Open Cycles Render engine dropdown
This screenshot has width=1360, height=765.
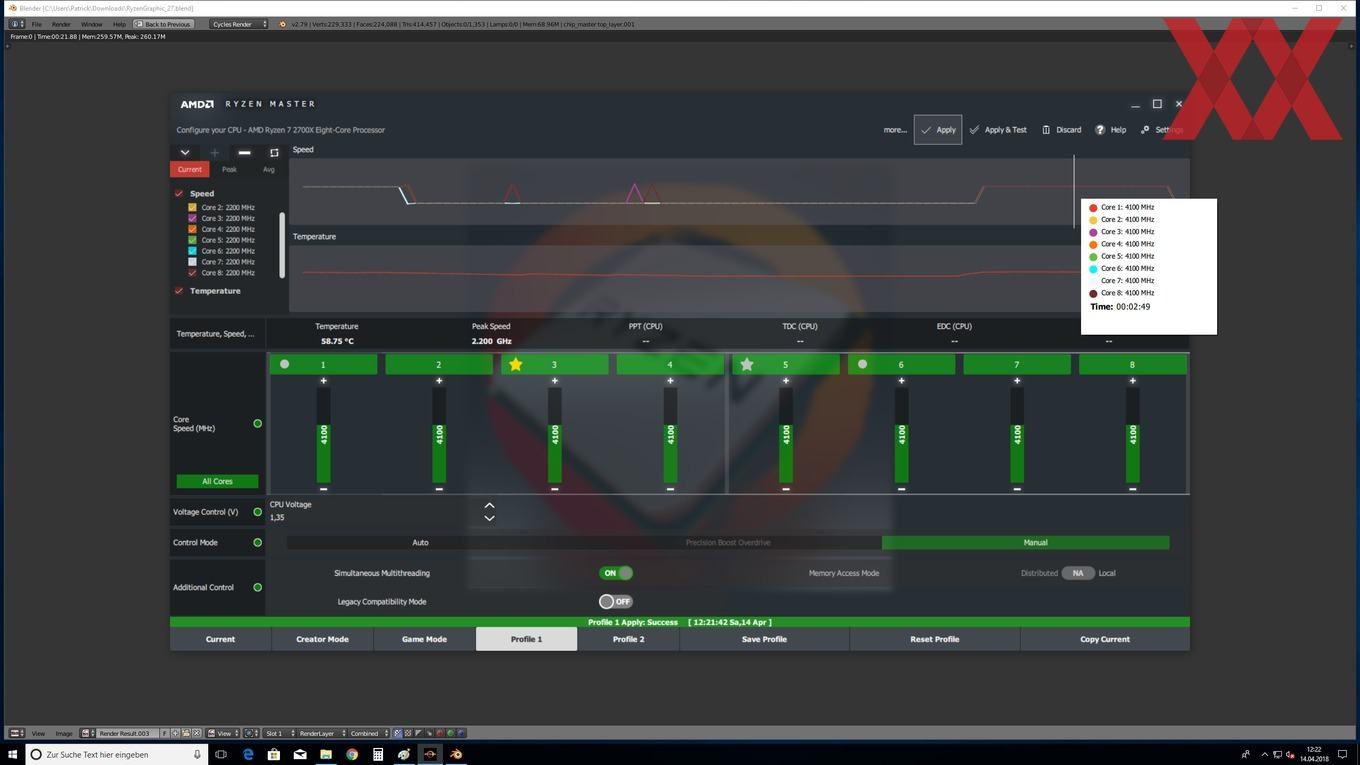(239, 24)
